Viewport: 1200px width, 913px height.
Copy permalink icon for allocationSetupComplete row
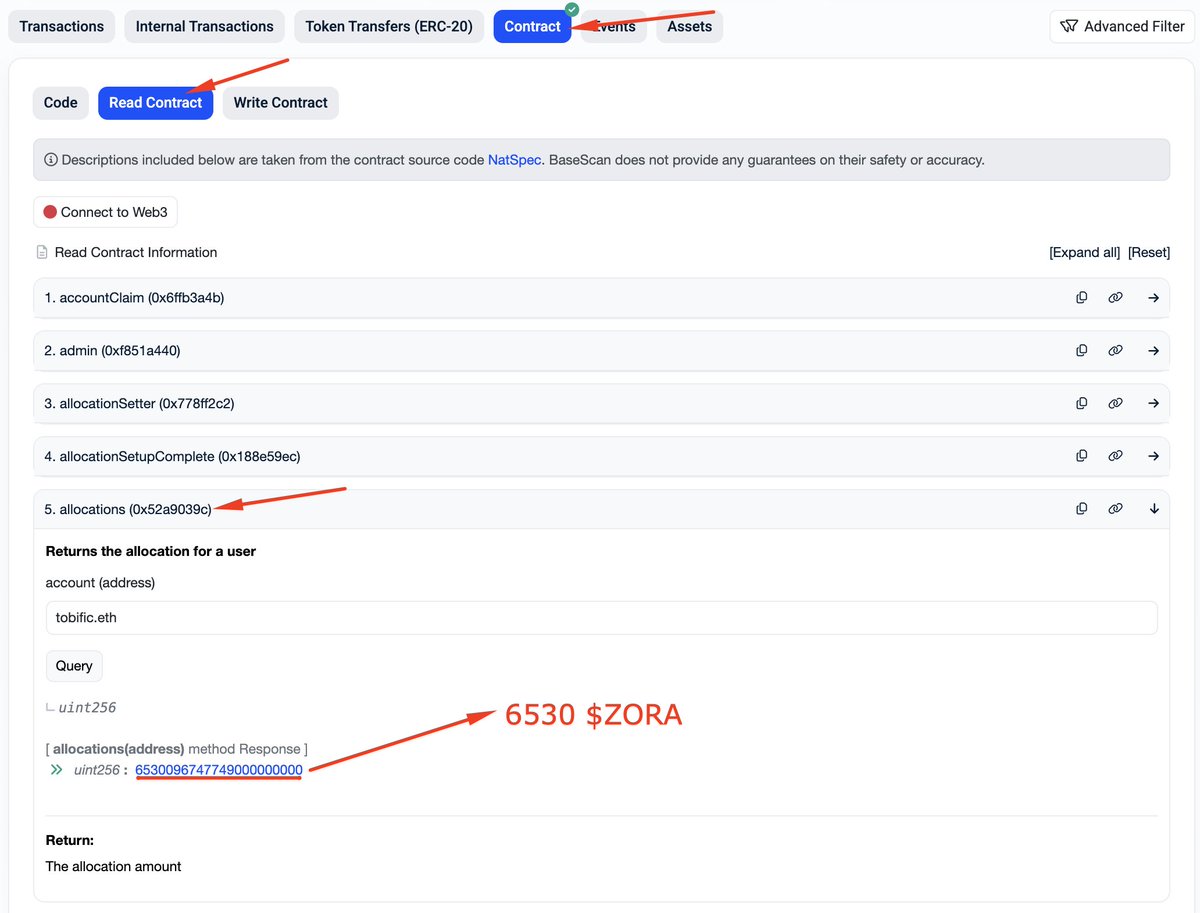pyautogui.click(x=1115, y=456)
